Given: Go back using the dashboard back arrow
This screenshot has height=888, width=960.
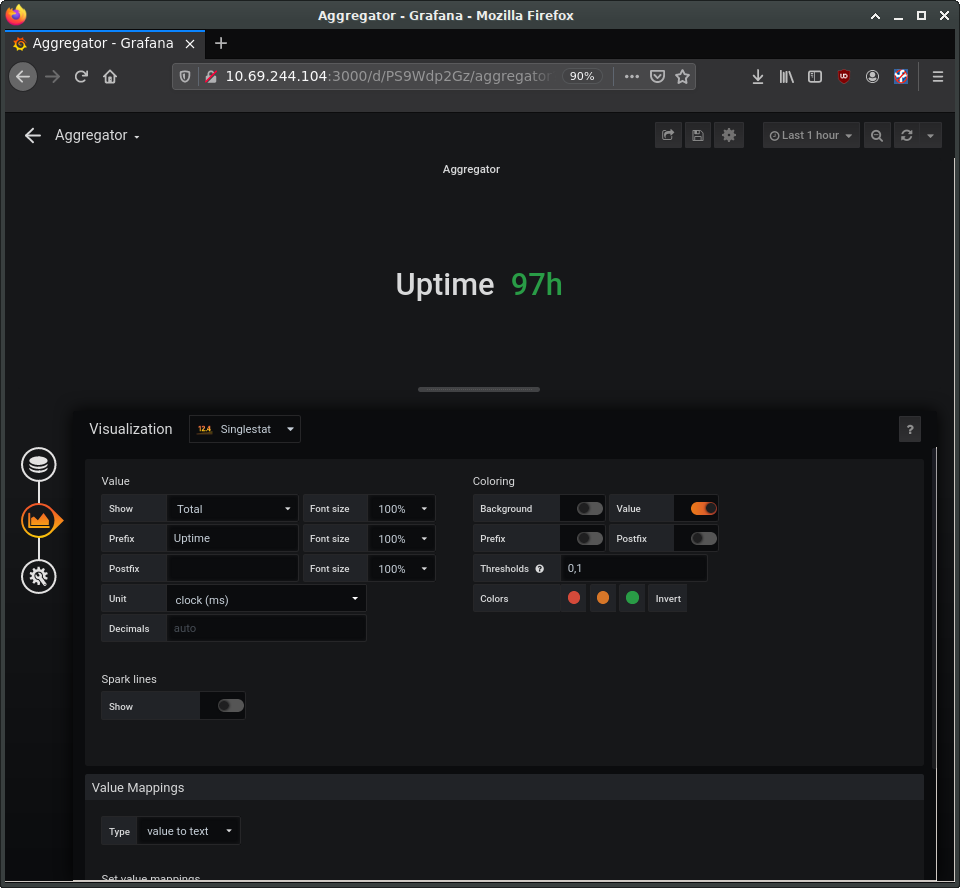Looking at the screenshot, I should pyautogui.click(x=32, y=135).
